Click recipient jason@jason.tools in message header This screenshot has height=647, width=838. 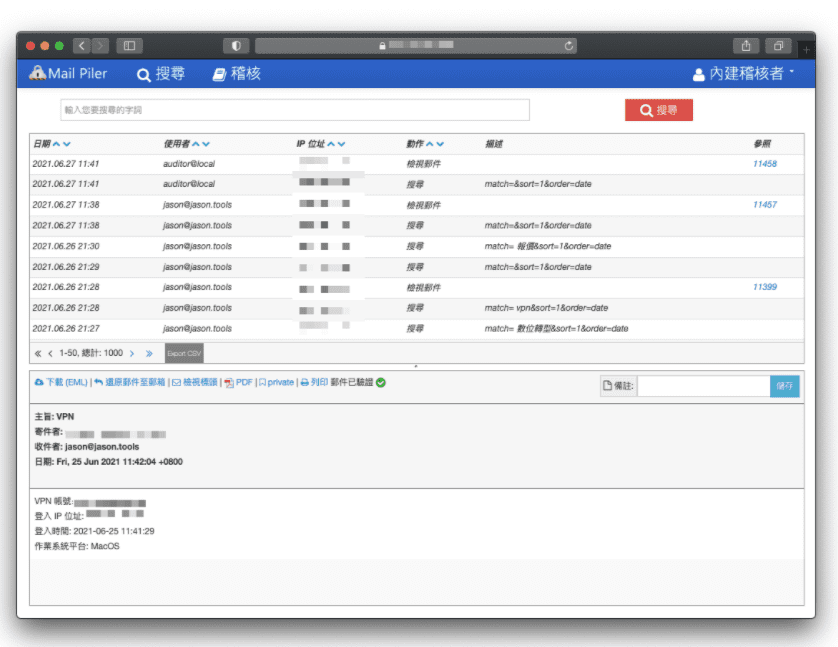point(102,447)
